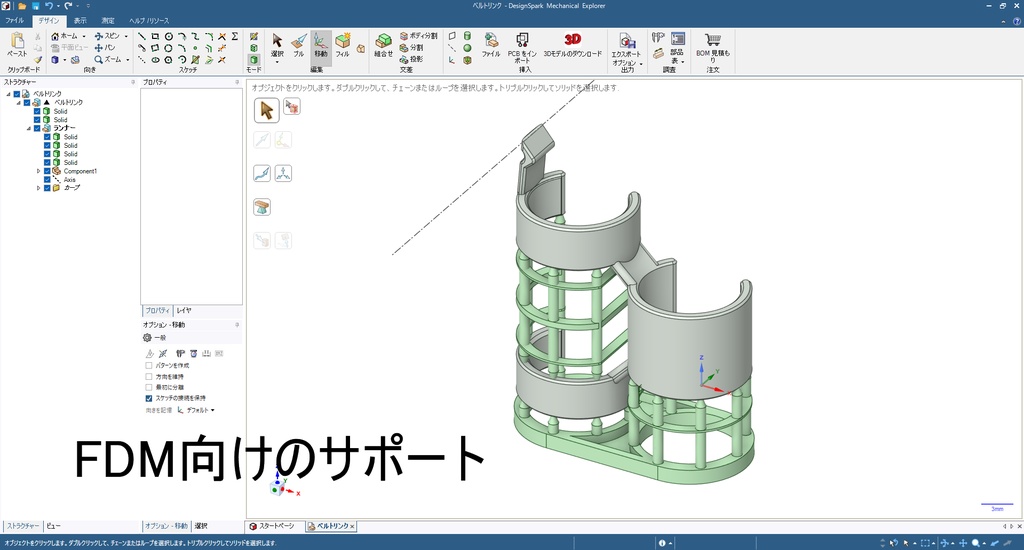Collapse the ribbon with the caret arrow
Image resolution: width=1024 pixels, height=550 pixels.
click(x=1004, y=21)
